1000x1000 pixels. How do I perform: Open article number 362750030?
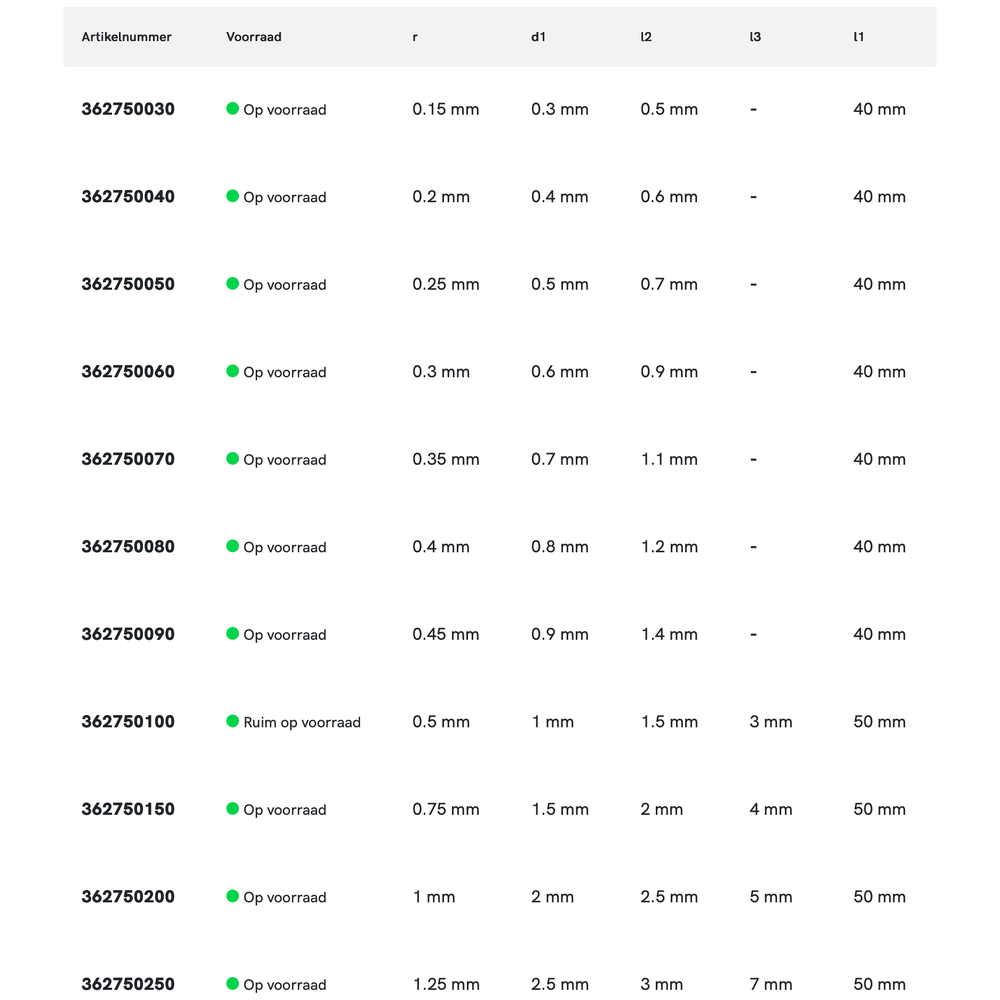point(128,109)
